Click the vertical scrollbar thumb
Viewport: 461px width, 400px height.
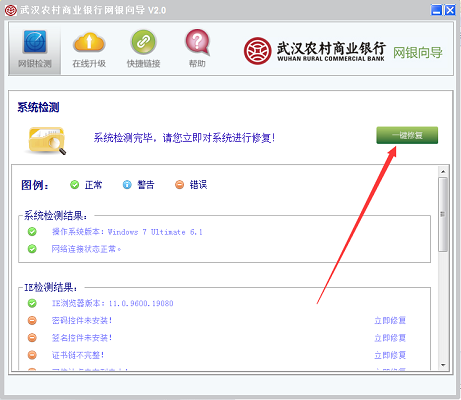point(443,214)
